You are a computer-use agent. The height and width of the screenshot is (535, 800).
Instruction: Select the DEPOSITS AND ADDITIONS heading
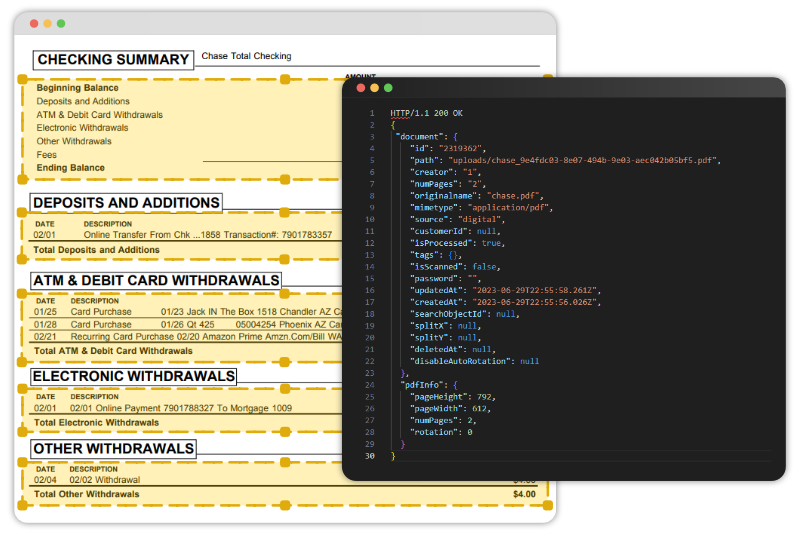(126, 203)
